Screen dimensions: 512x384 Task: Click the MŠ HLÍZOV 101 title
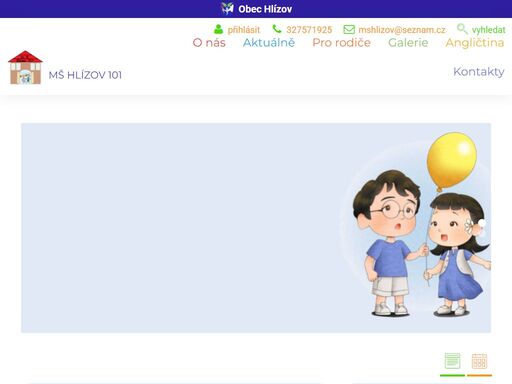(x=85, y=75)
